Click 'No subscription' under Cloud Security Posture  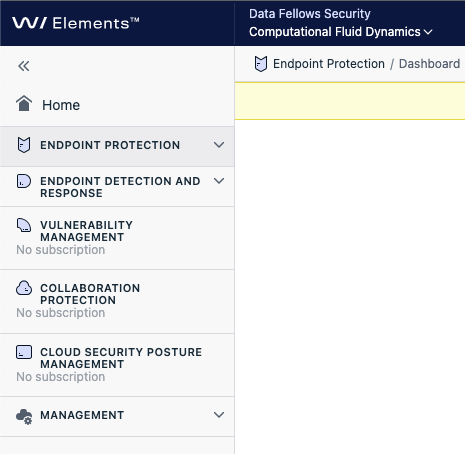click(x=61, y=377)
